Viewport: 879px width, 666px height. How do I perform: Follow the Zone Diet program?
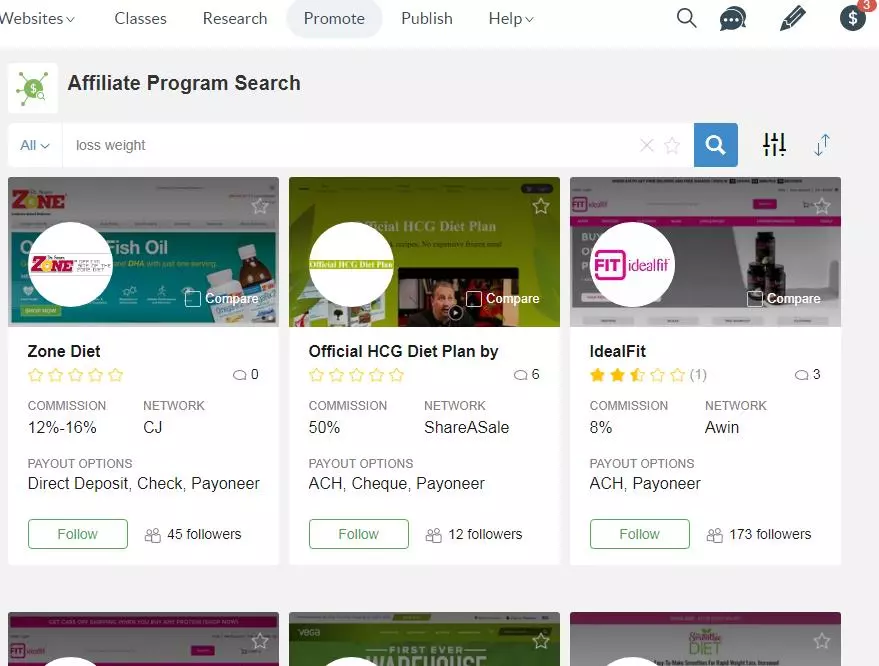78,534
